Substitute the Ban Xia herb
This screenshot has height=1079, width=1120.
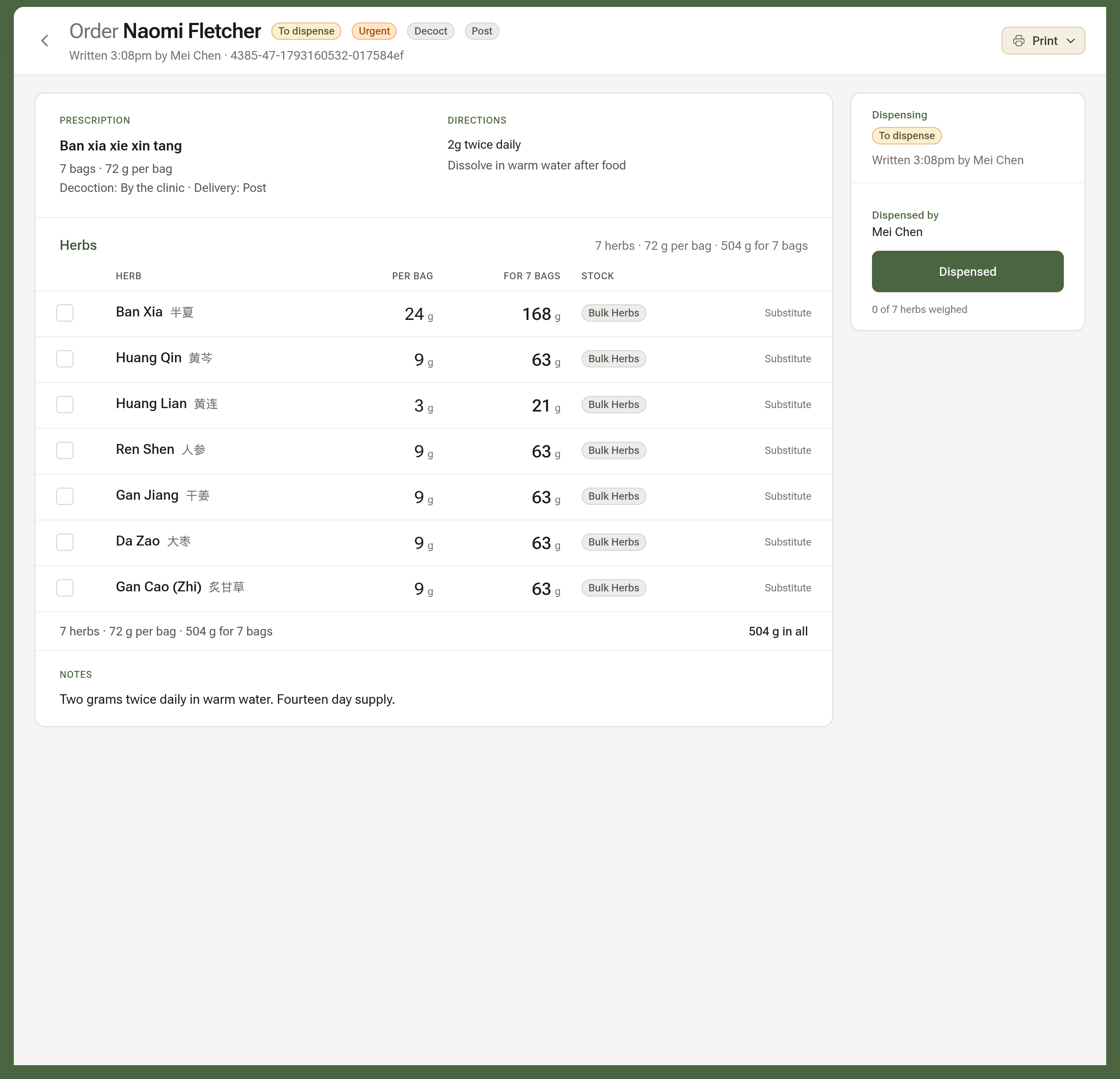(x=787, y=313)
